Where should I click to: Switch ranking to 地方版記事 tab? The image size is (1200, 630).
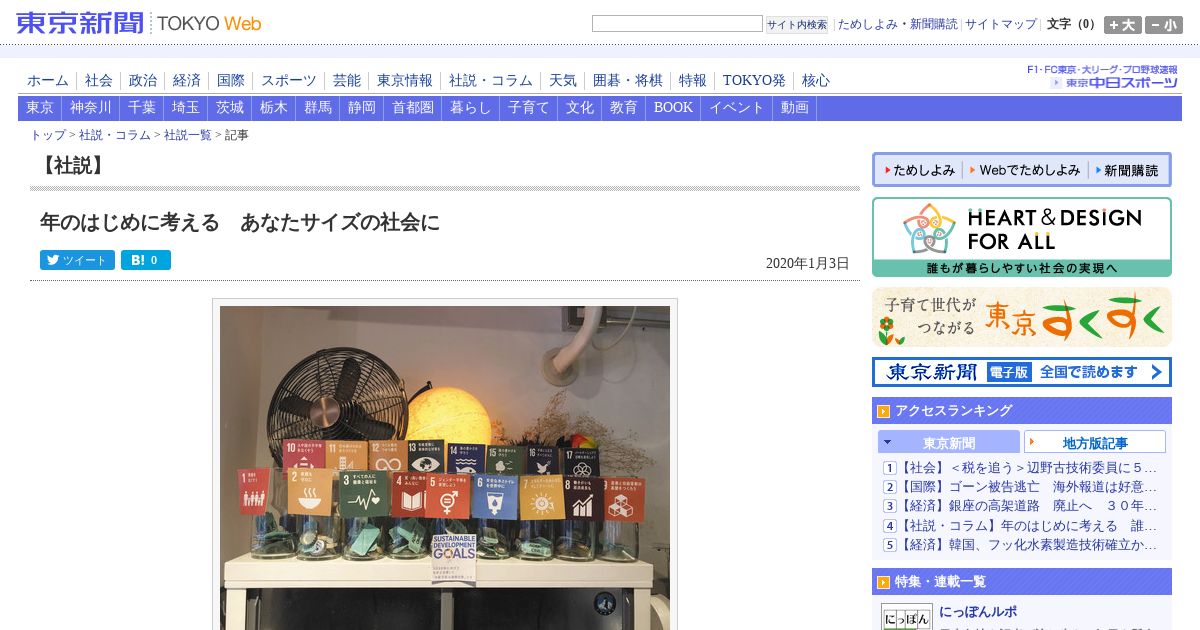pyautogui.click(x=1095, y=442)
